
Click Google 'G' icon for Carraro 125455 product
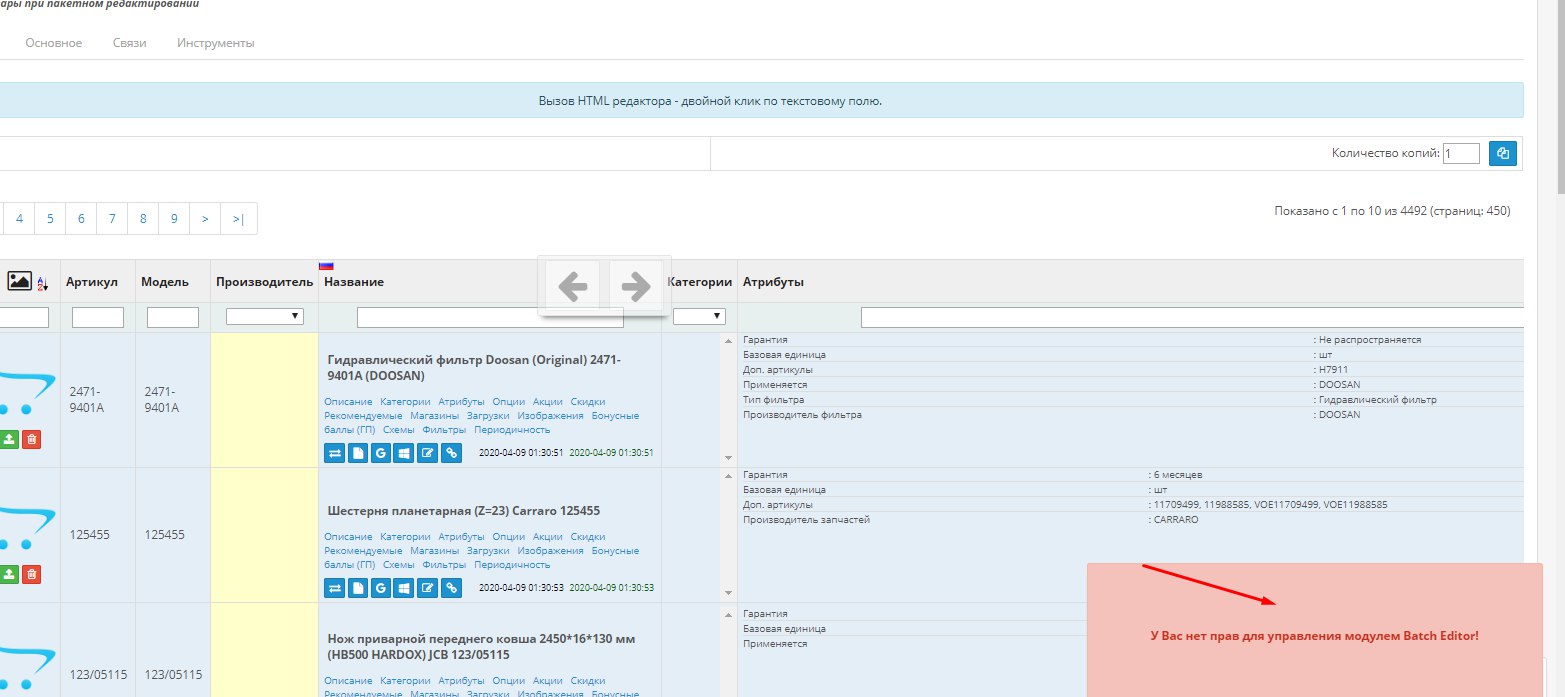pyautogui.click(x=381, y=588)
